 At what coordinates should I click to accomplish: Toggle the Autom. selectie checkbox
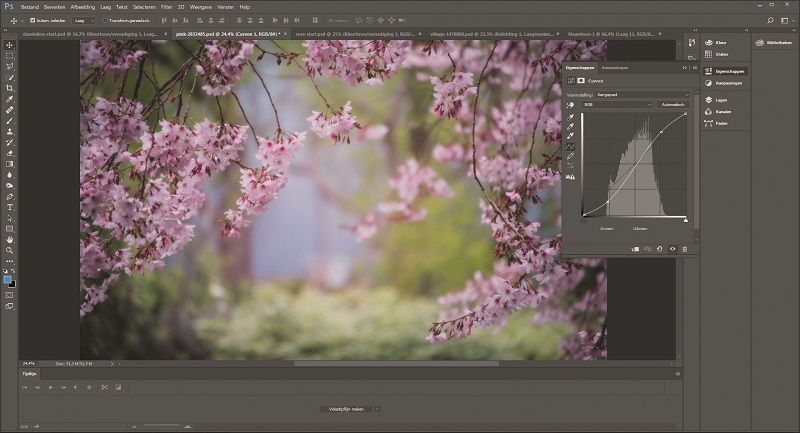point(33,19)
